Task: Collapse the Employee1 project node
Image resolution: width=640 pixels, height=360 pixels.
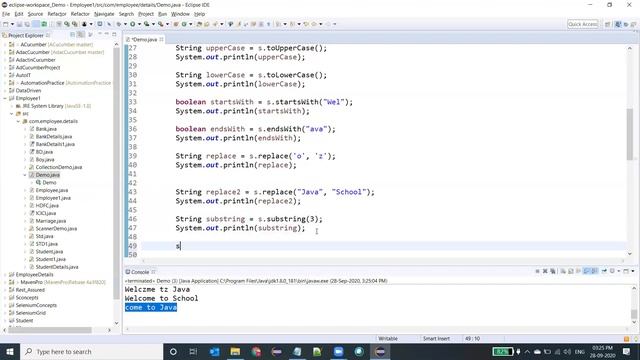Action: pos(5,98)
